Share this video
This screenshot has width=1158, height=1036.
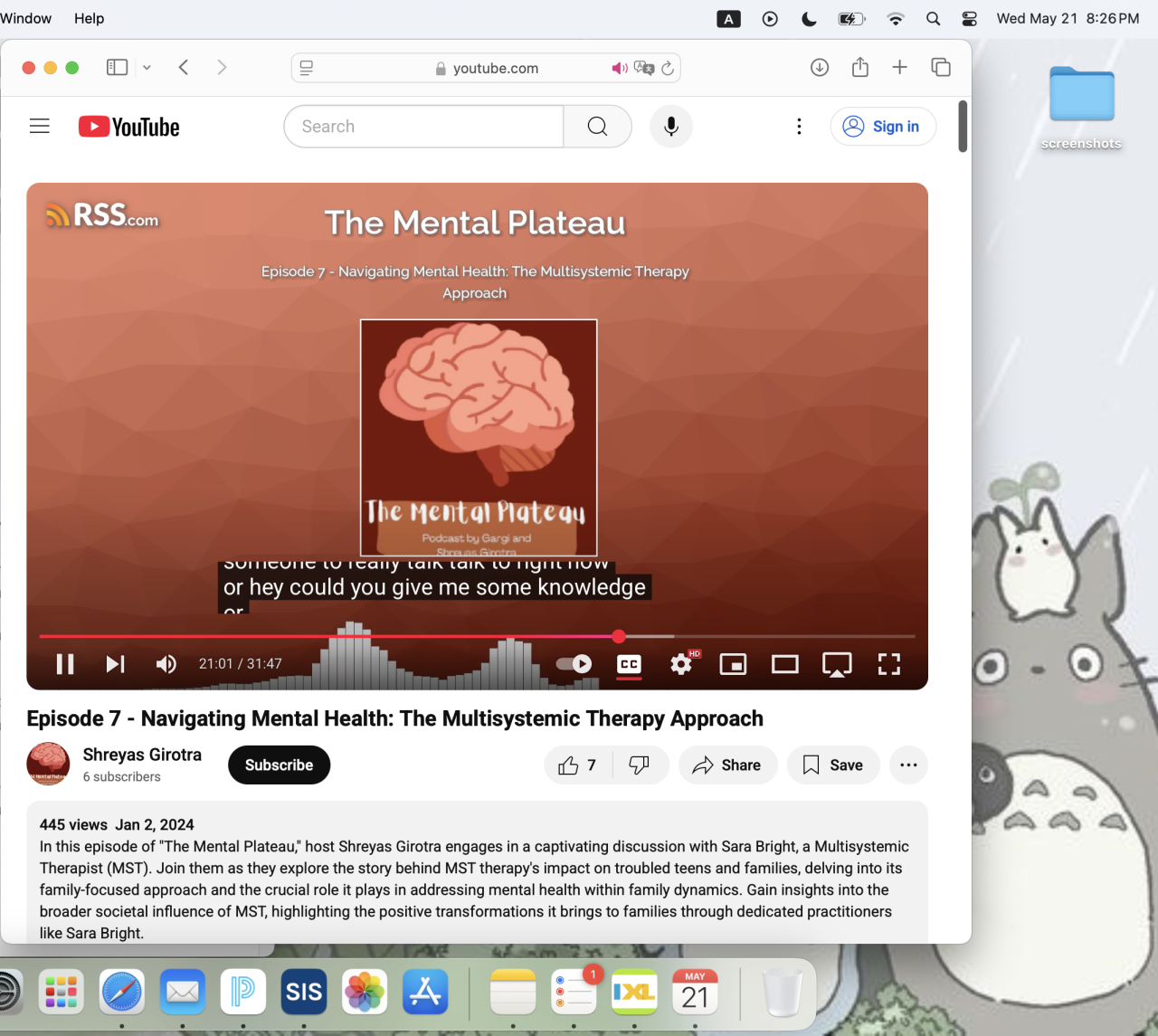(x=727, y=765)
